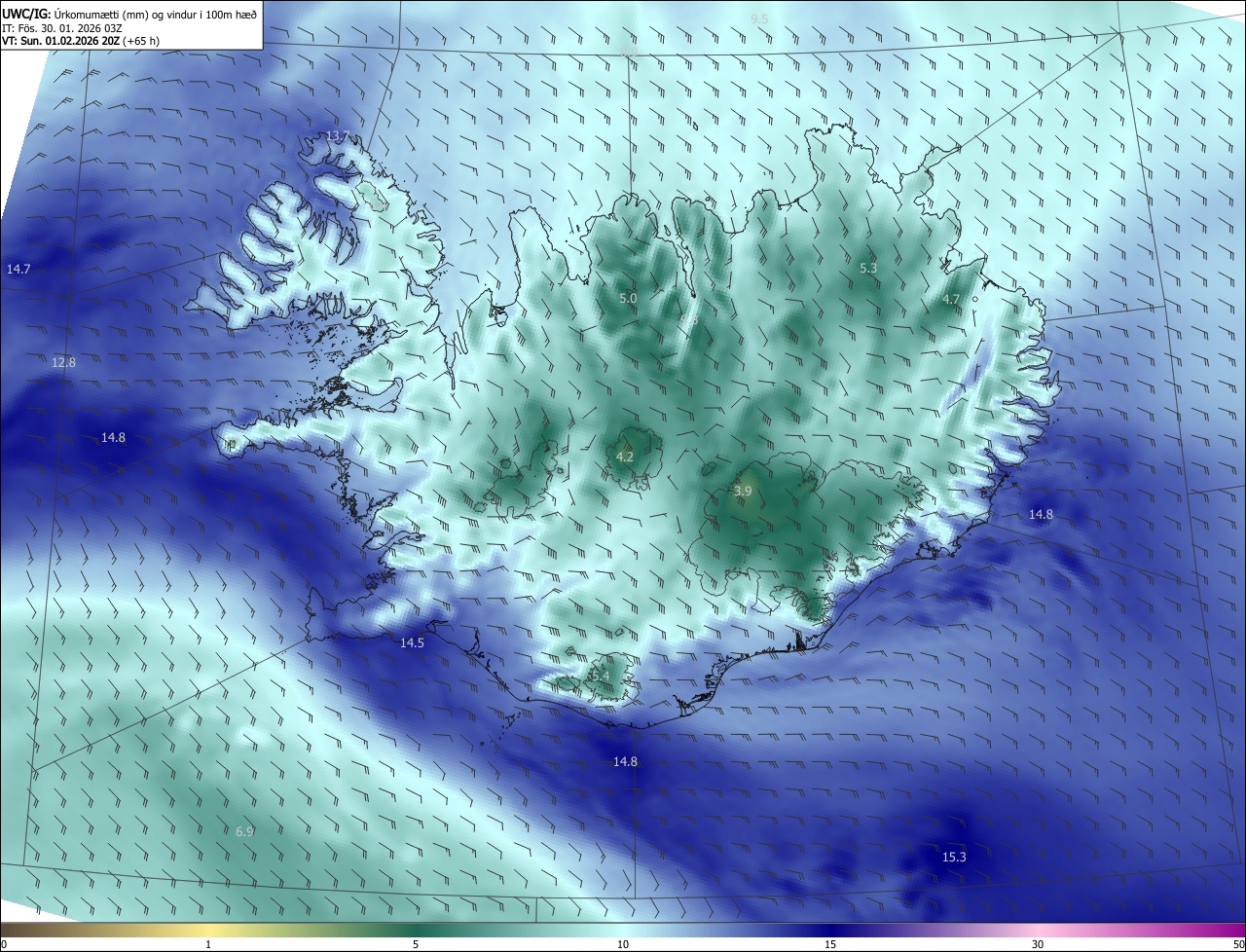
Task: Click the title "UWC/IG: Úrkomumætti (mm) og vindur í 100m hæð"
Action: (x=129, y=14)
